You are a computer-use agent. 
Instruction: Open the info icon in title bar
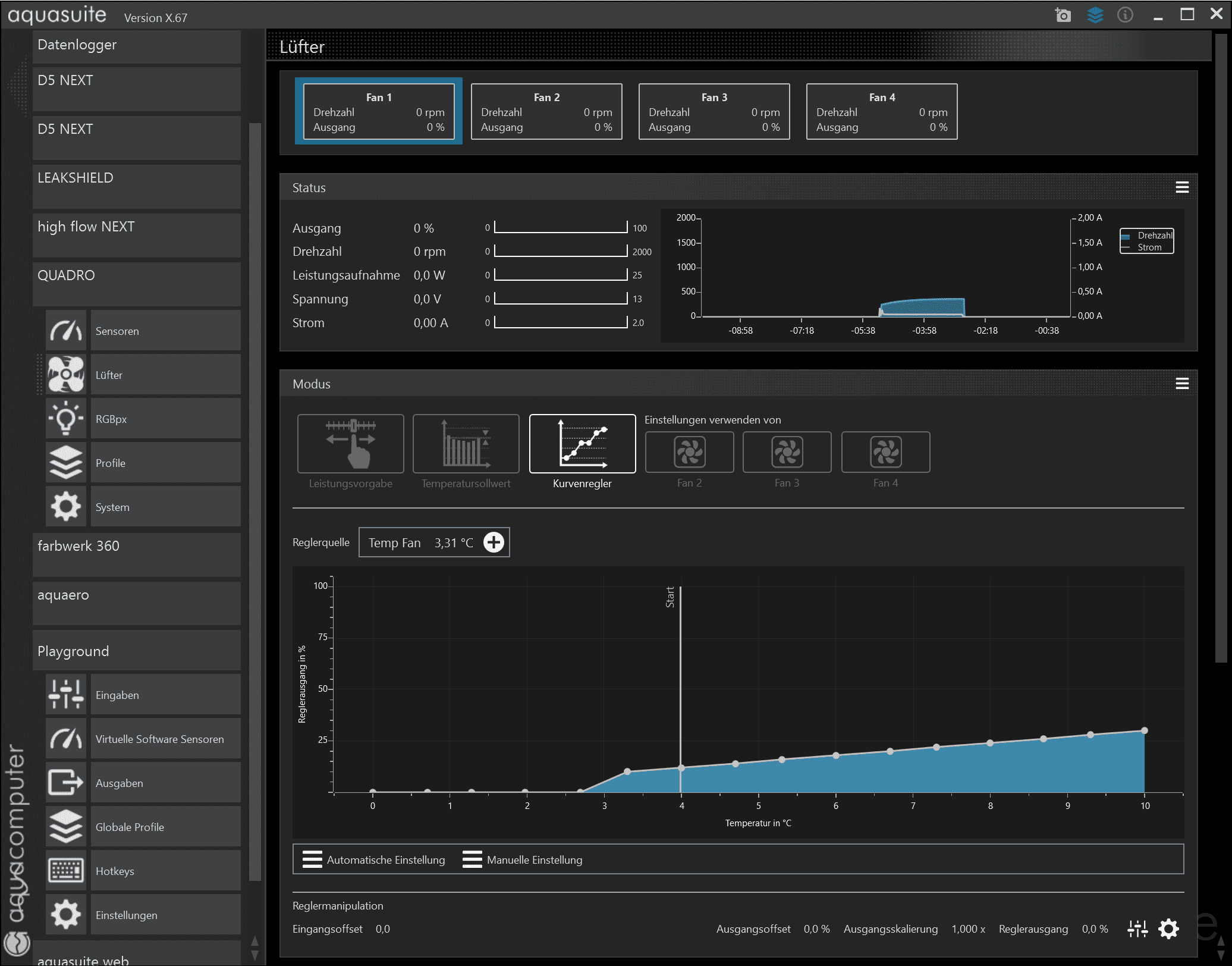click(x=1125, y=15)
